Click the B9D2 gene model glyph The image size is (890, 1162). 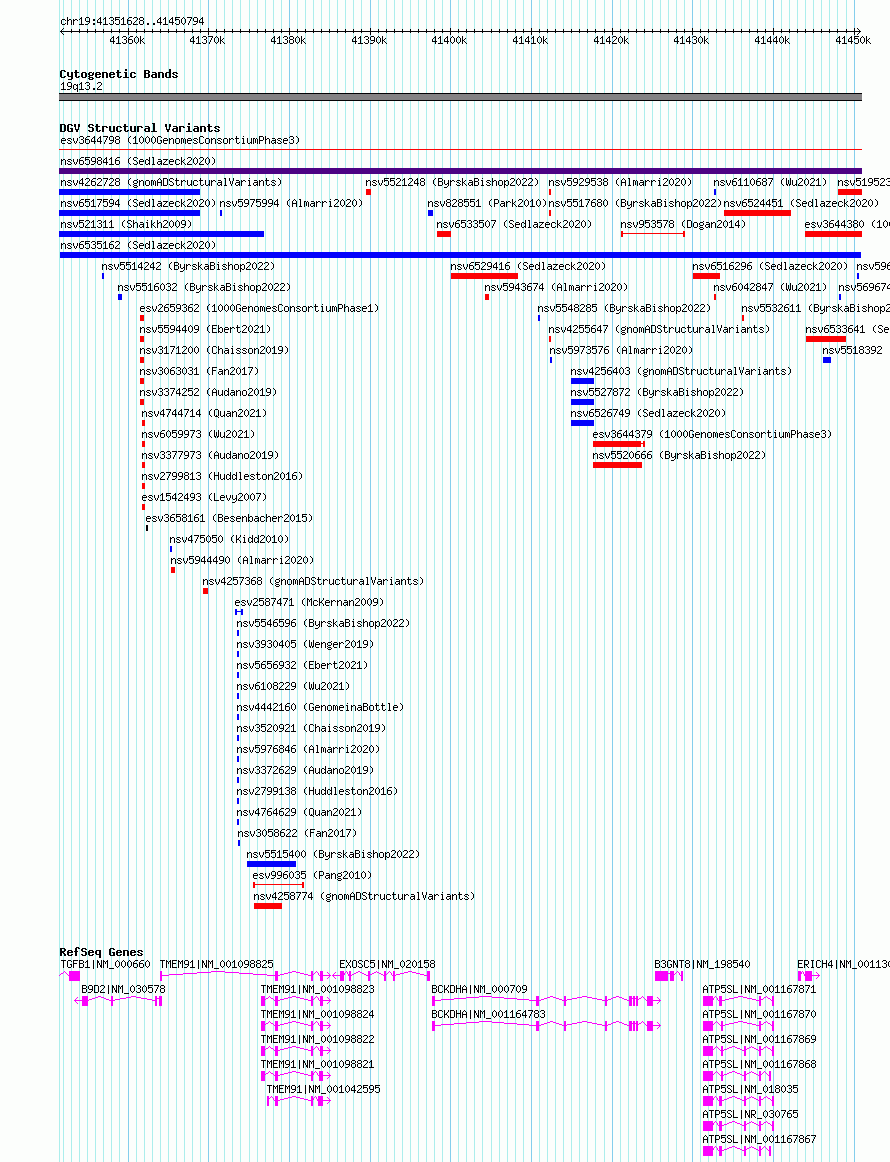119,1001
